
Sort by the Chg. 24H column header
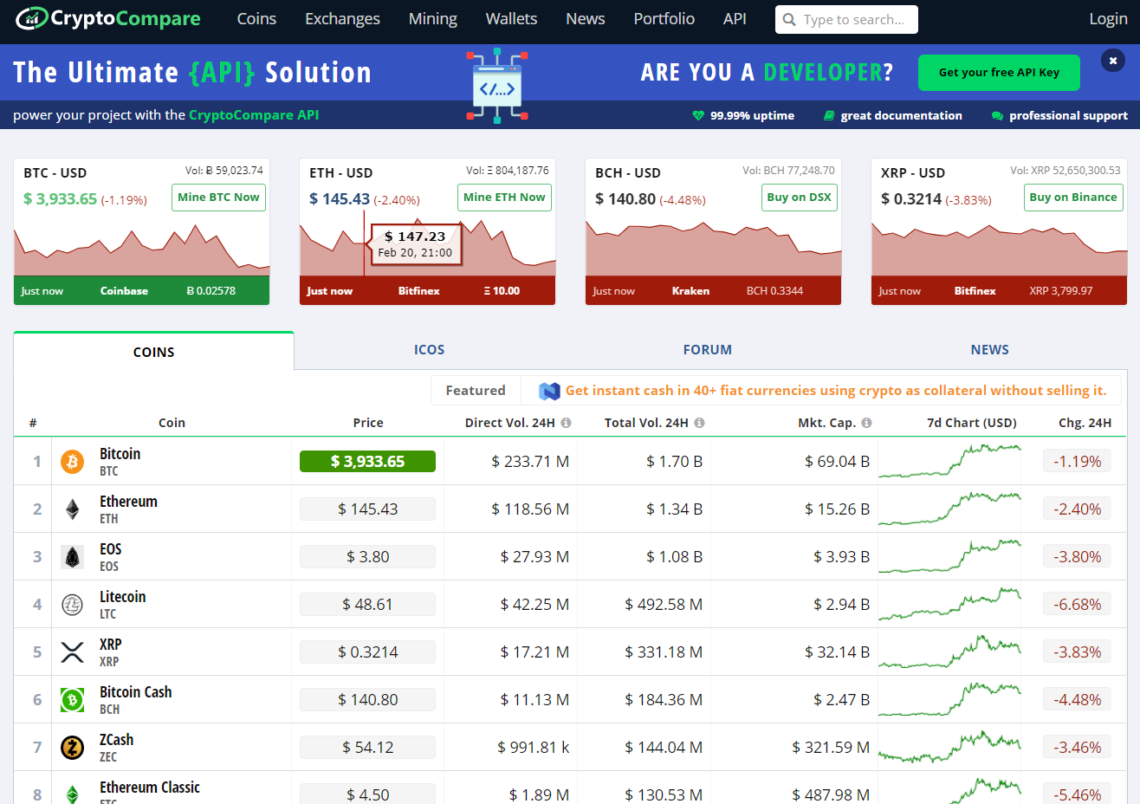[x=1085, y=422]
